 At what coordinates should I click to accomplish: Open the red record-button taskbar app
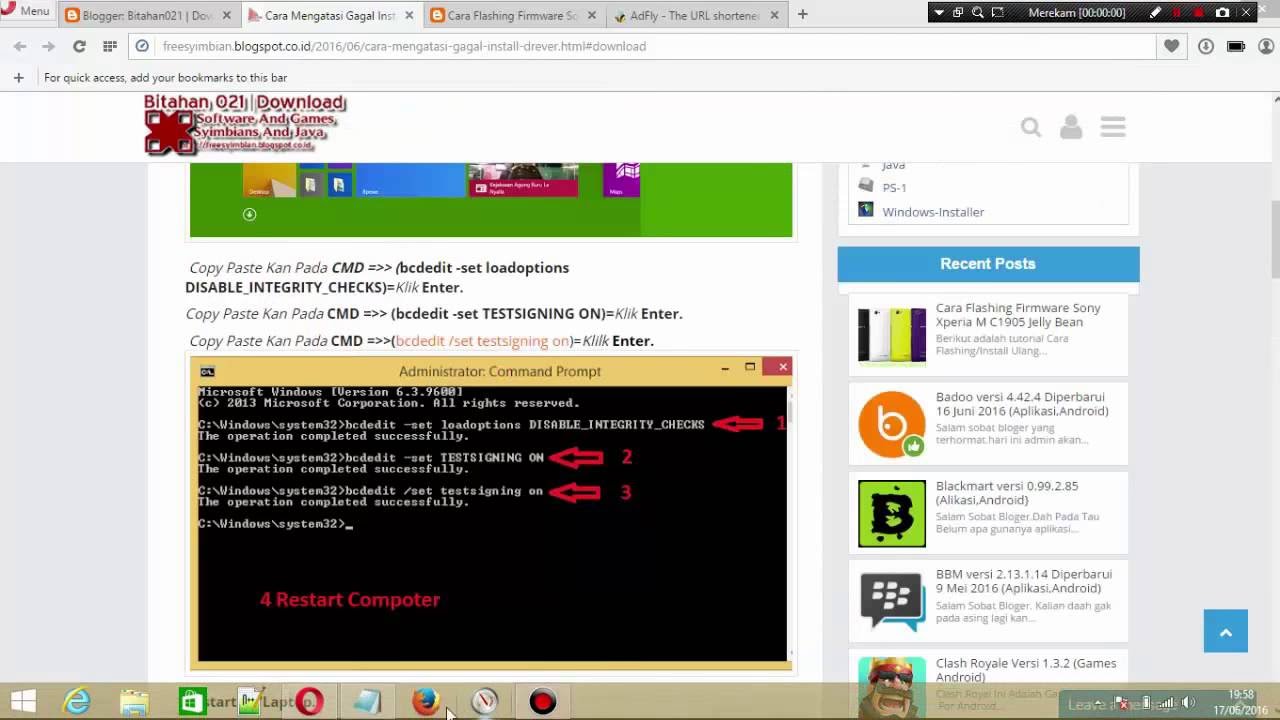click(543, 702)
